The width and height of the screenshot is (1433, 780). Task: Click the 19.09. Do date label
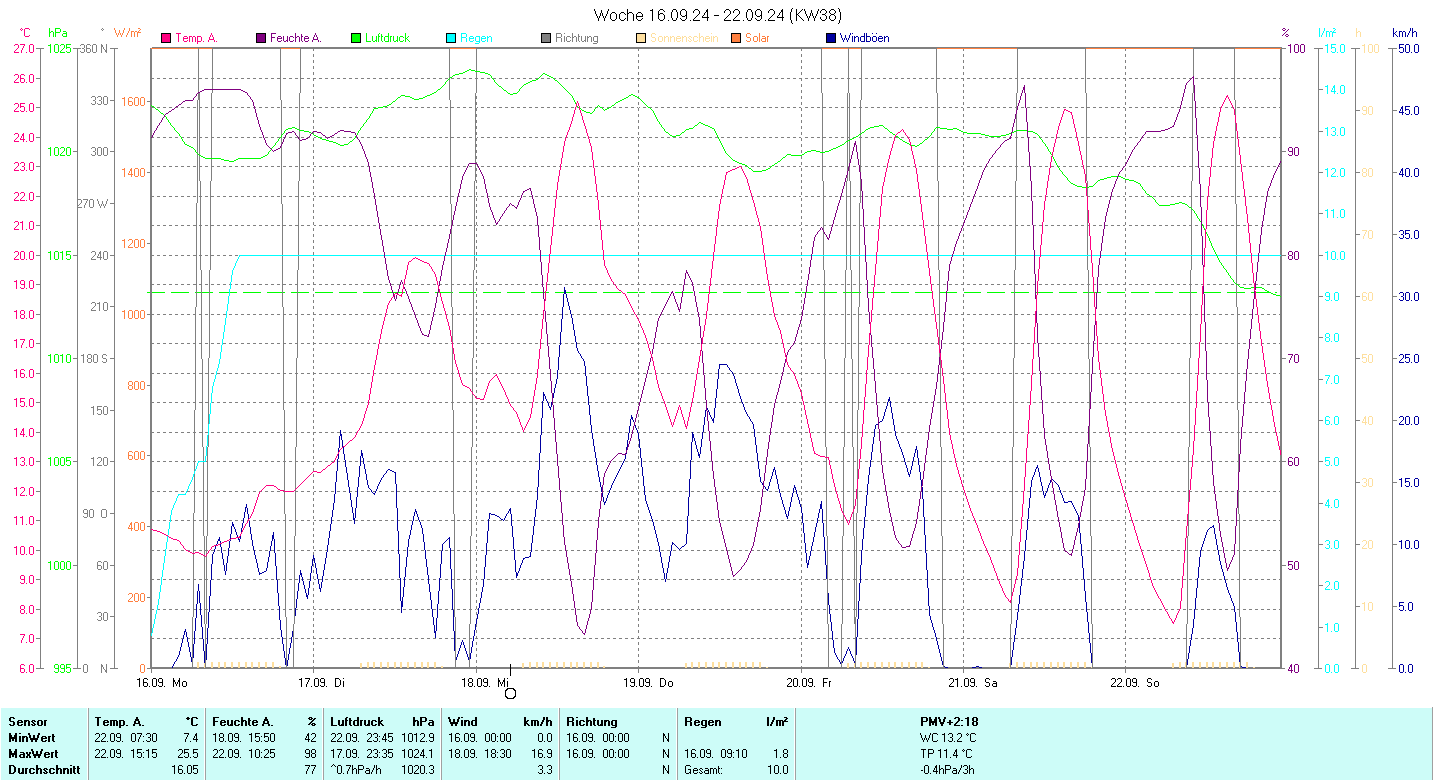(649, 683)
